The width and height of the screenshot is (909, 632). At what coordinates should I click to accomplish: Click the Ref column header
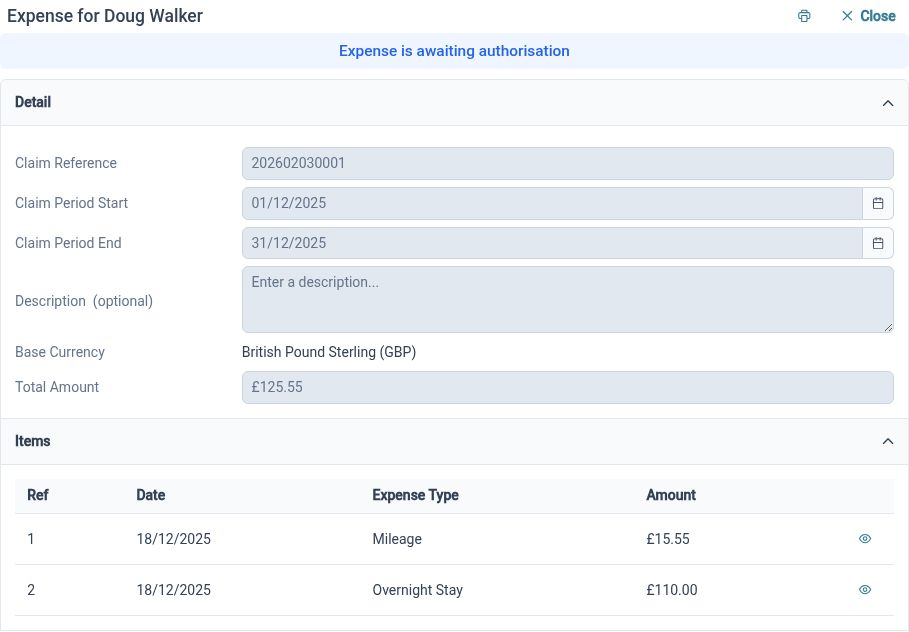pos(38,495)
